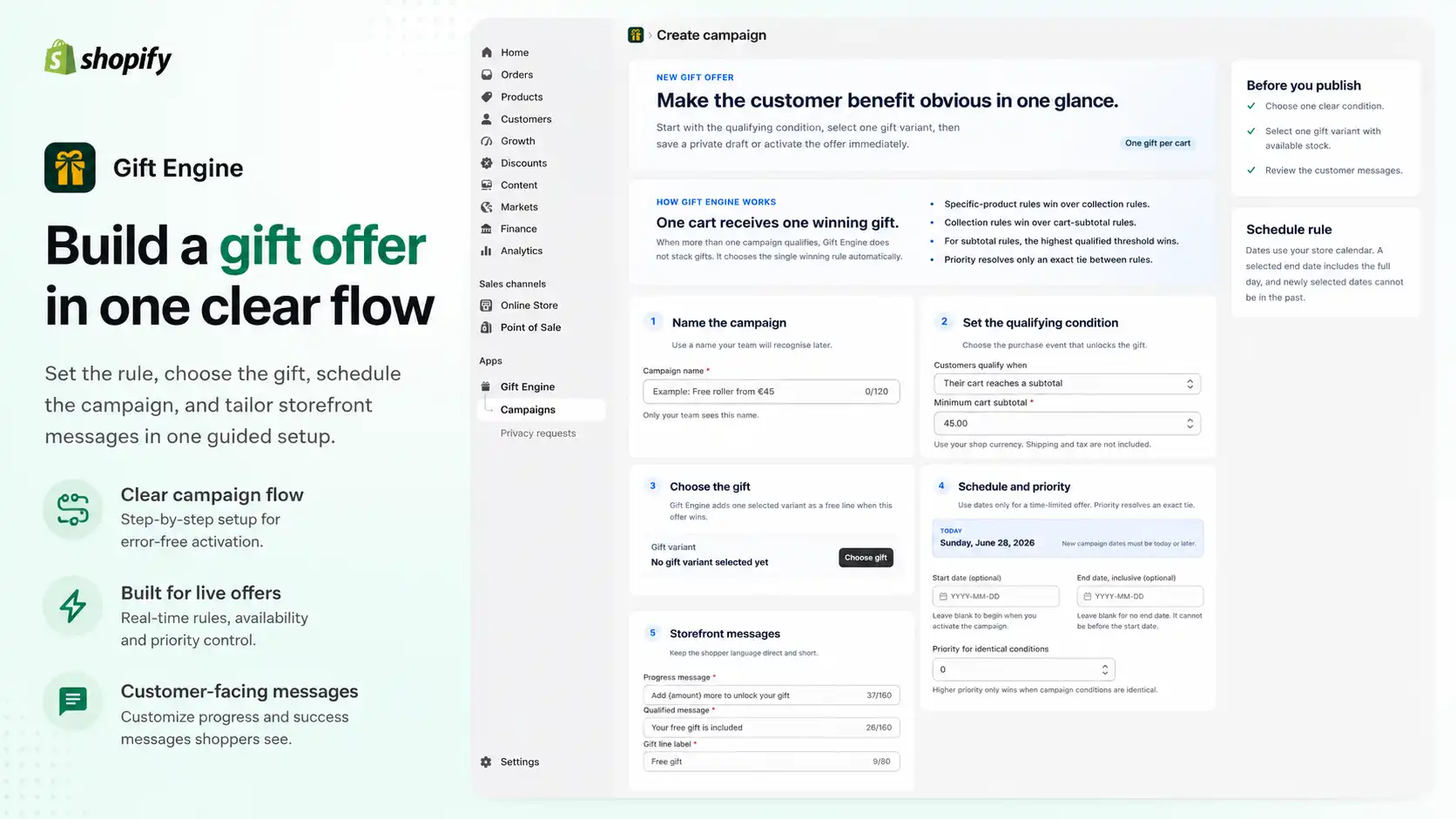Viewport: 1456px width, 819px height.
Task: Click the Gift line label input field
Action: click(771, 762)
